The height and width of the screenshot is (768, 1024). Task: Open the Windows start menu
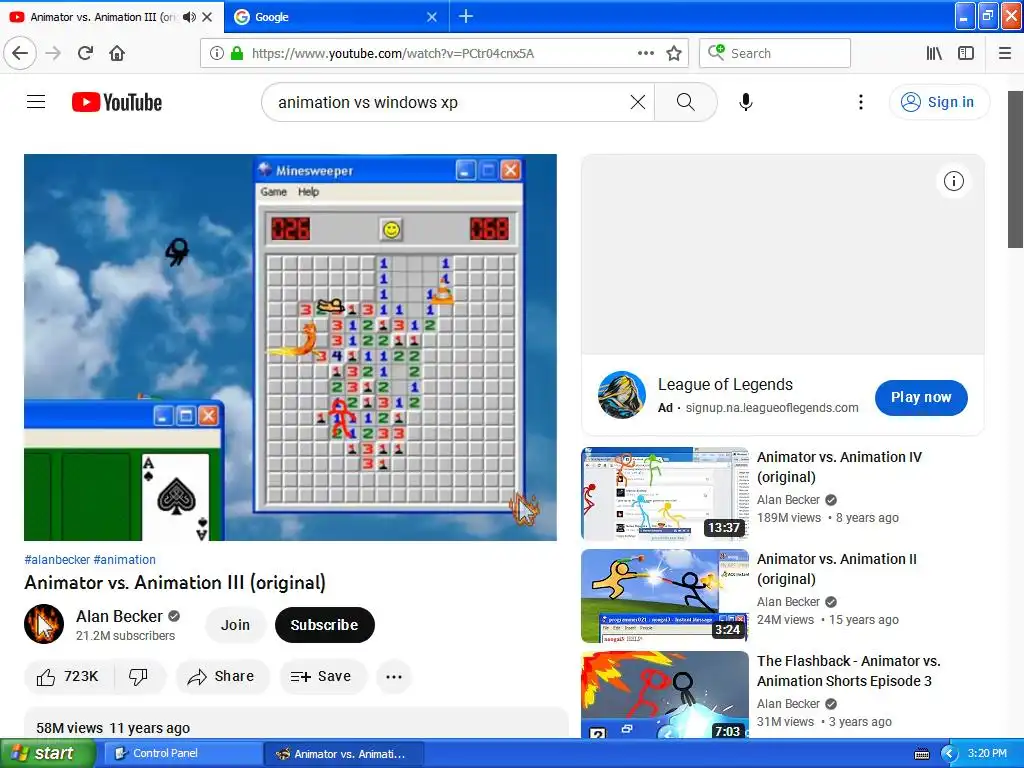click(x=47, y=754)
